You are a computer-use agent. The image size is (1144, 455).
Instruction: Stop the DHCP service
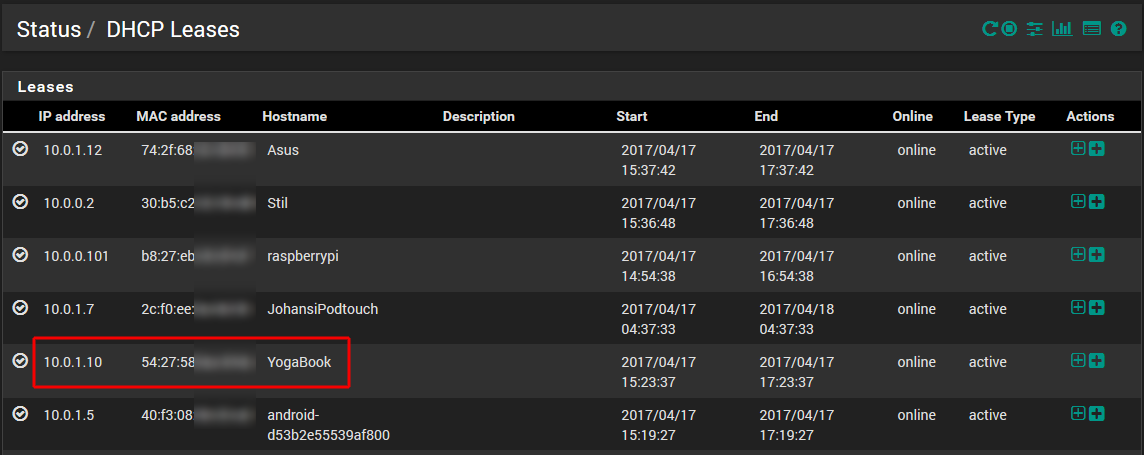point(1010,29)
